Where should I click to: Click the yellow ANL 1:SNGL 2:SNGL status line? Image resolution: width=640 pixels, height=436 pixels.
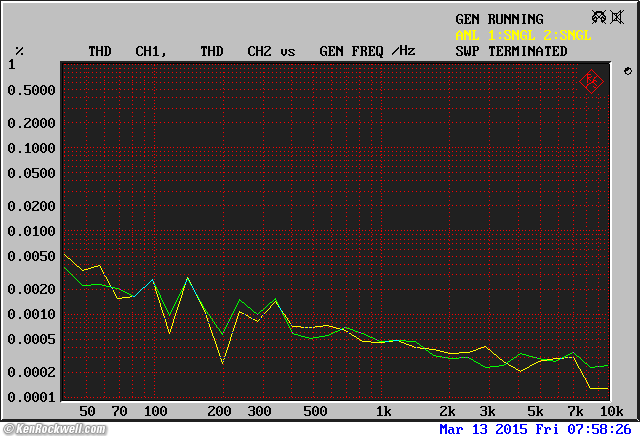[523, 35]
